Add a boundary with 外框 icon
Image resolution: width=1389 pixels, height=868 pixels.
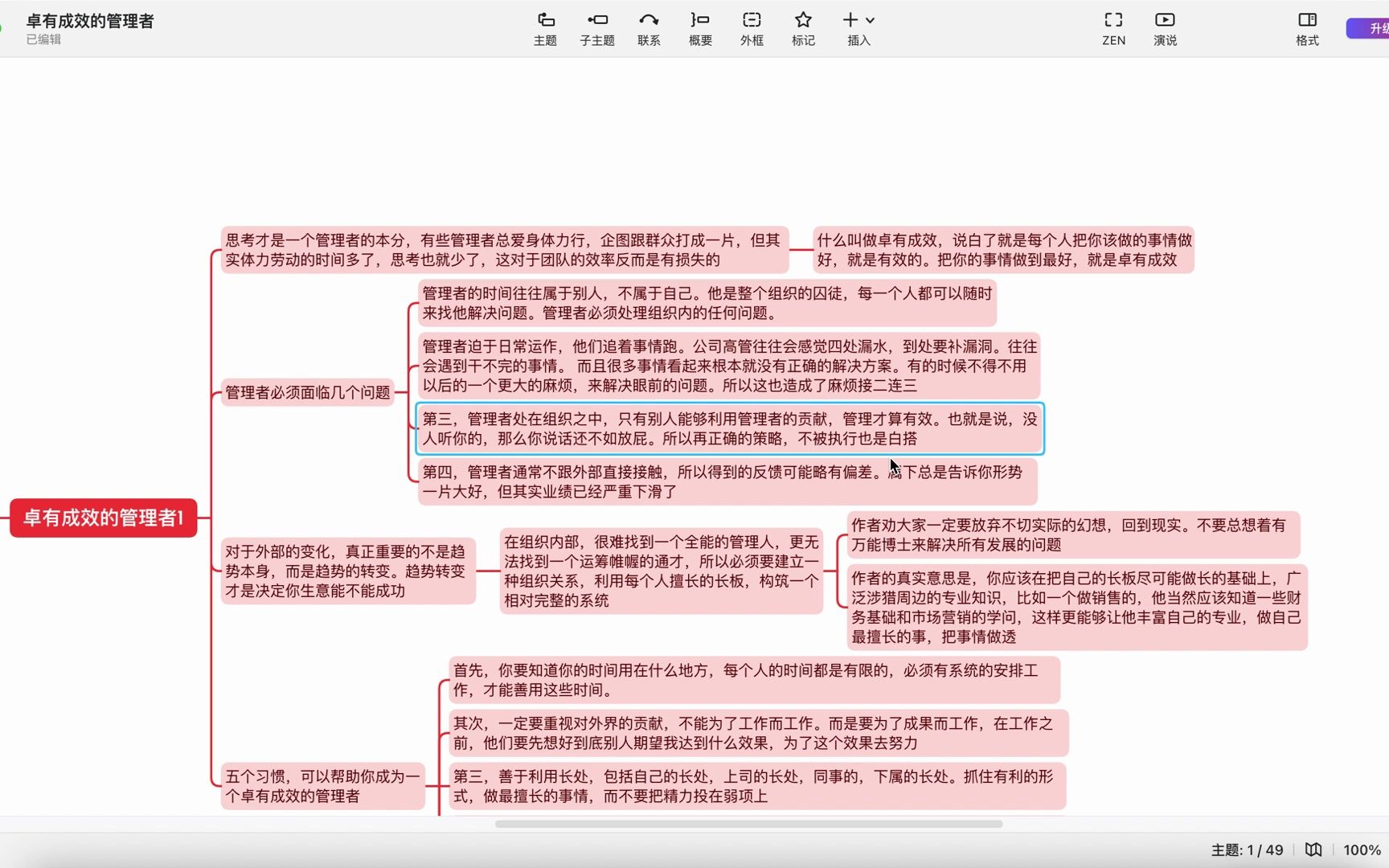click(x=752, y=29)
